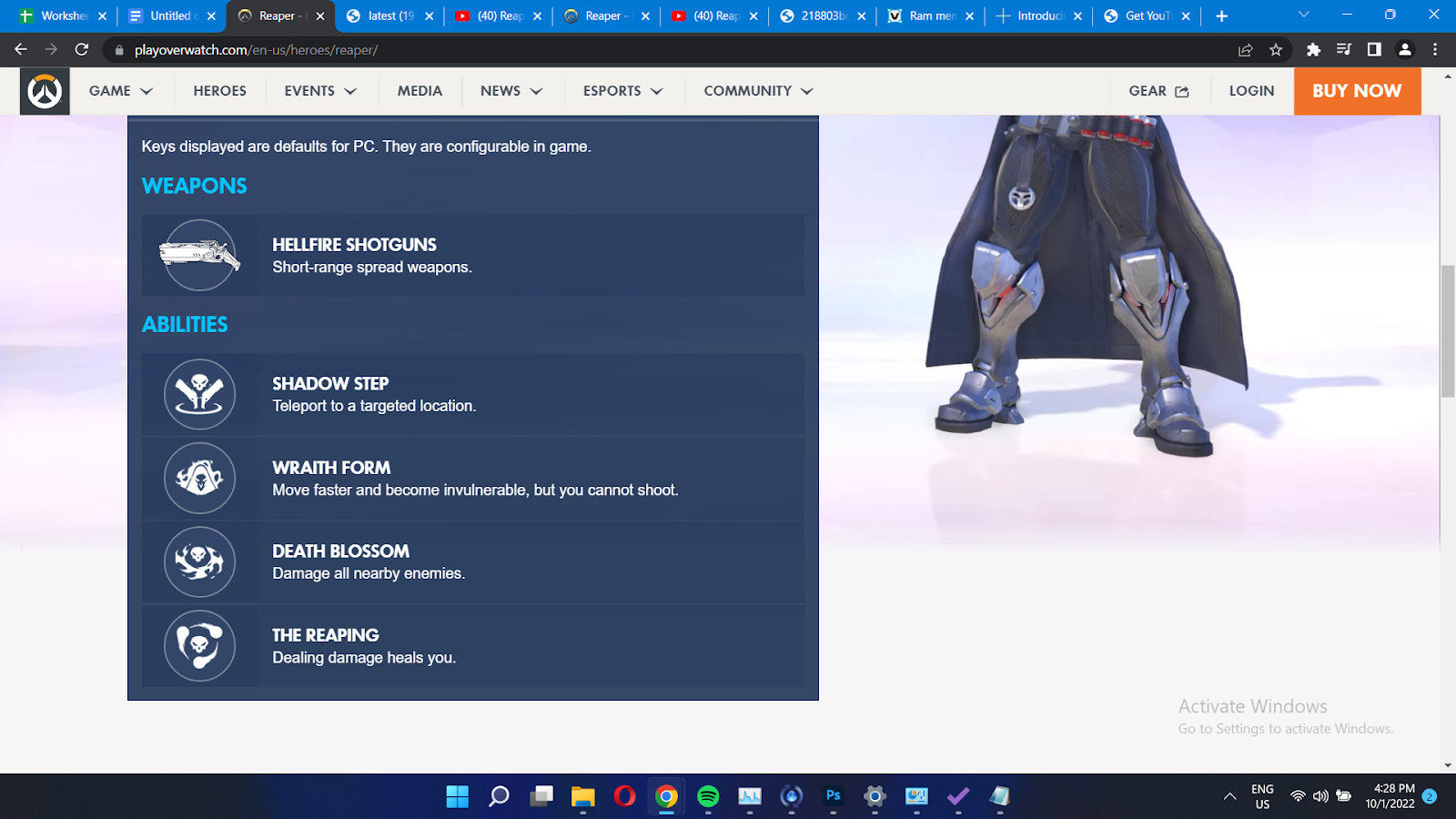This screenshot has width=1456, height=819.
Task: Expand the ESPORTS navigation dropdown
Action: tap(623, 91)
